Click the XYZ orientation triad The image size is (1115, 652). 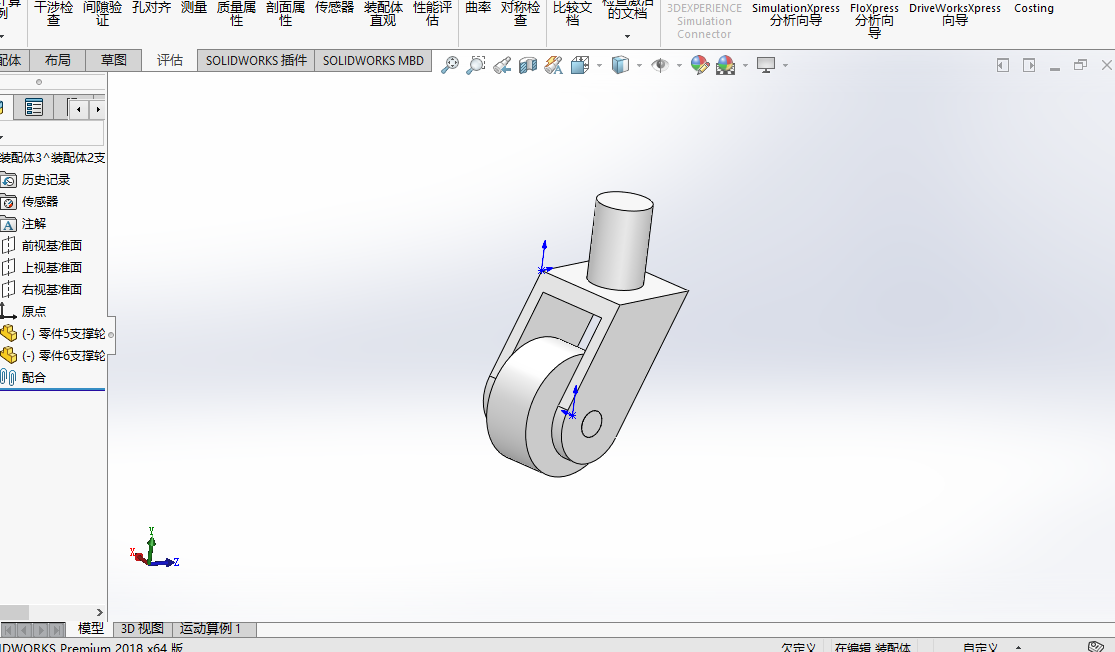click(154, 548)
